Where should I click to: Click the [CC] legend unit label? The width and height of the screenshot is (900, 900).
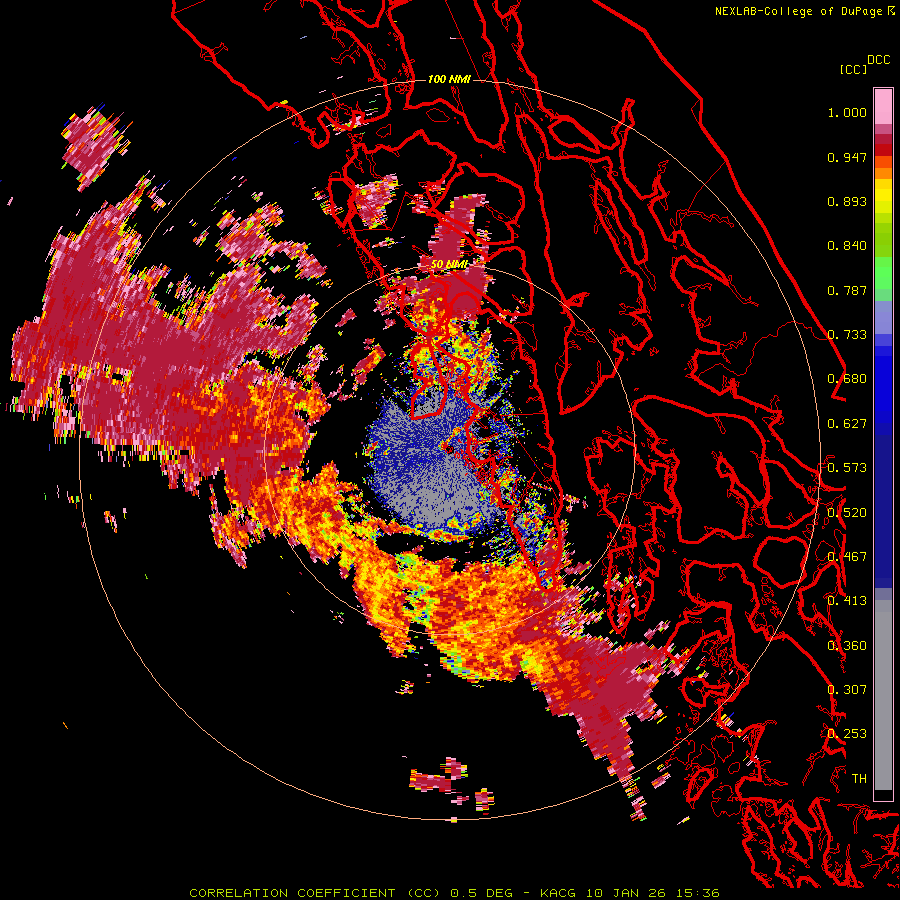(853, 69)
